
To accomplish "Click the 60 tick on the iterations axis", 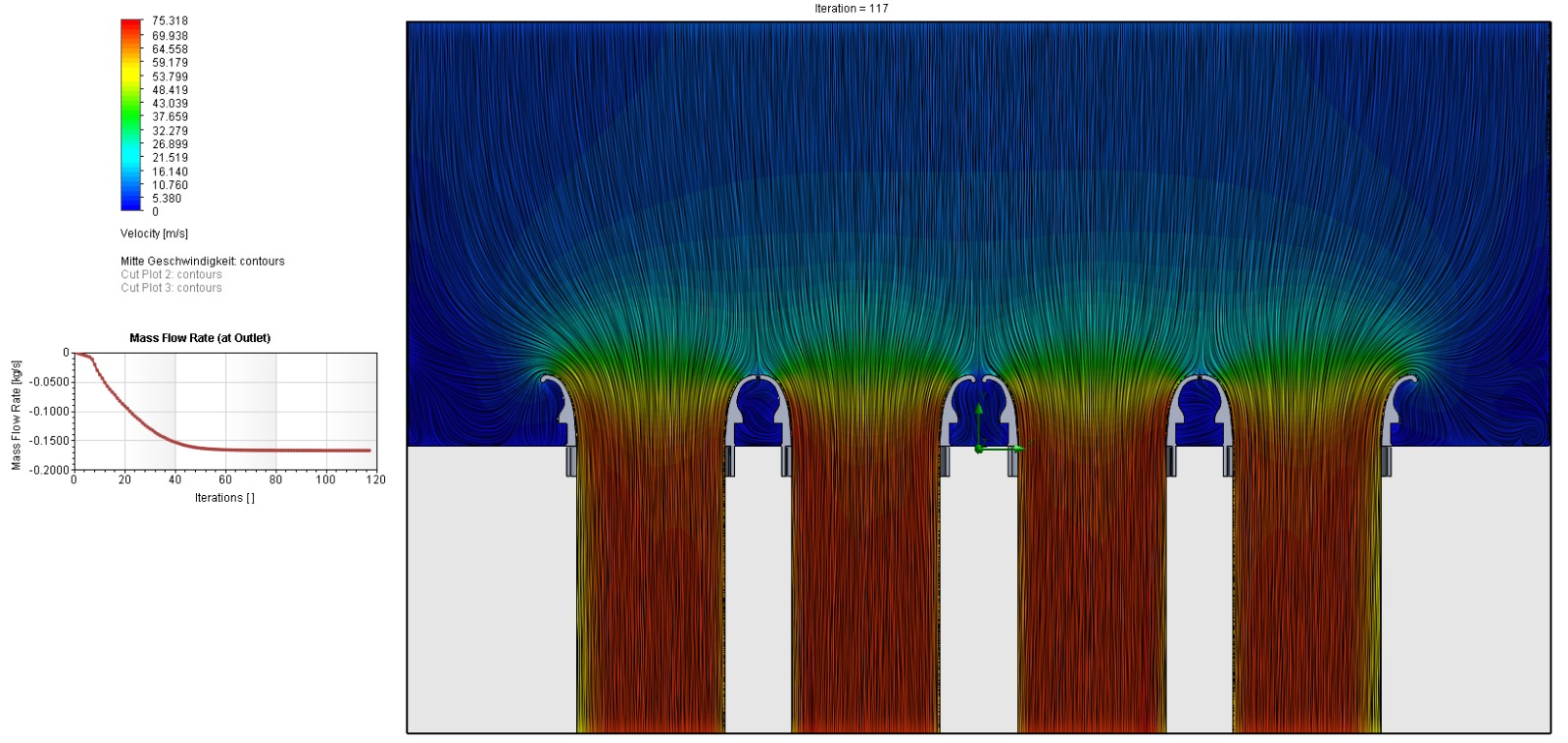I will pos(225,479).
